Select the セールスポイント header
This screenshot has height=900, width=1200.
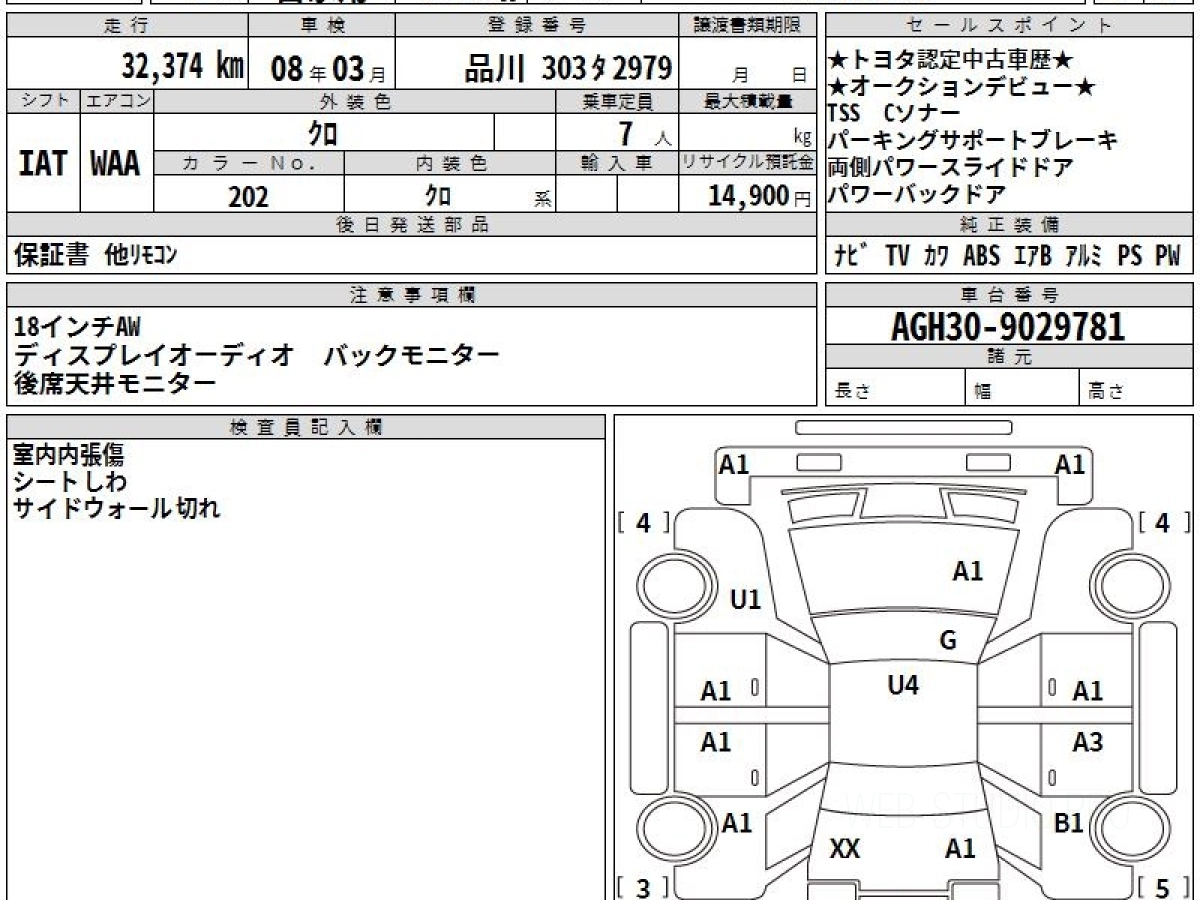pyautogui.click(x=1008, y=26)
